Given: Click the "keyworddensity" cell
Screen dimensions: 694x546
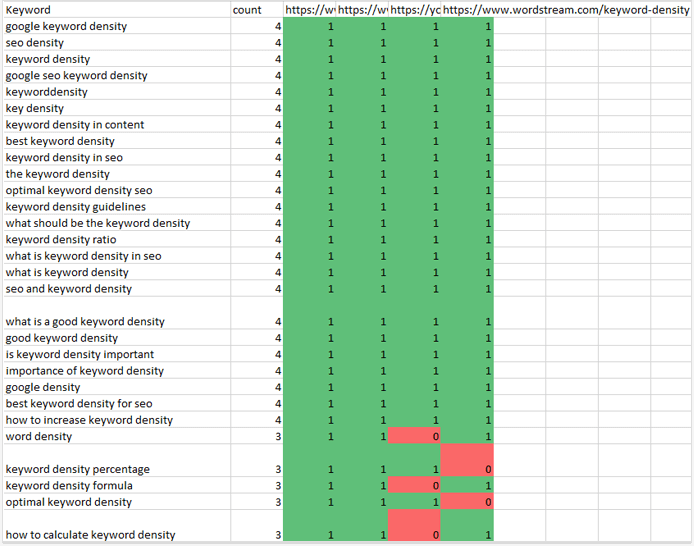Looking at the screenshot, I should [x=117, y=92].
